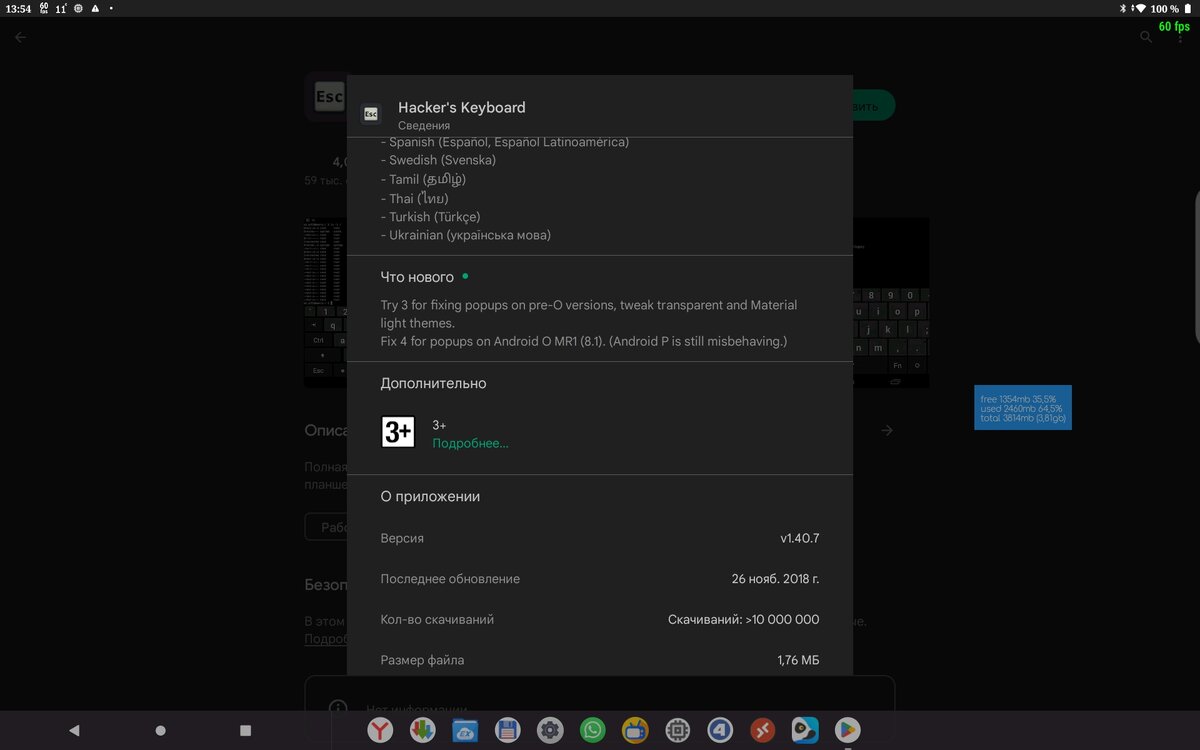Select the "Дополнительно" section heading

(x=433, y=383)
